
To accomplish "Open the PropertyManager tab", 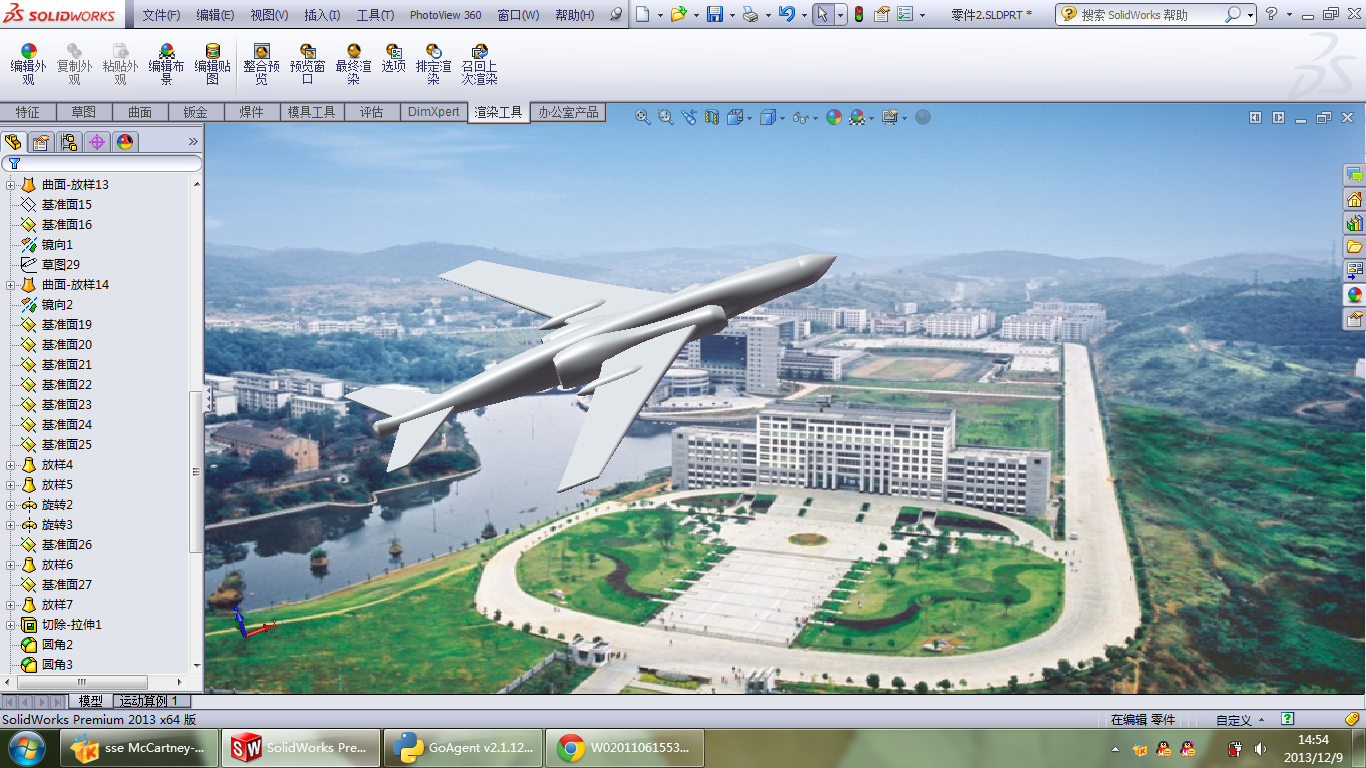I will tap(41, 142).
